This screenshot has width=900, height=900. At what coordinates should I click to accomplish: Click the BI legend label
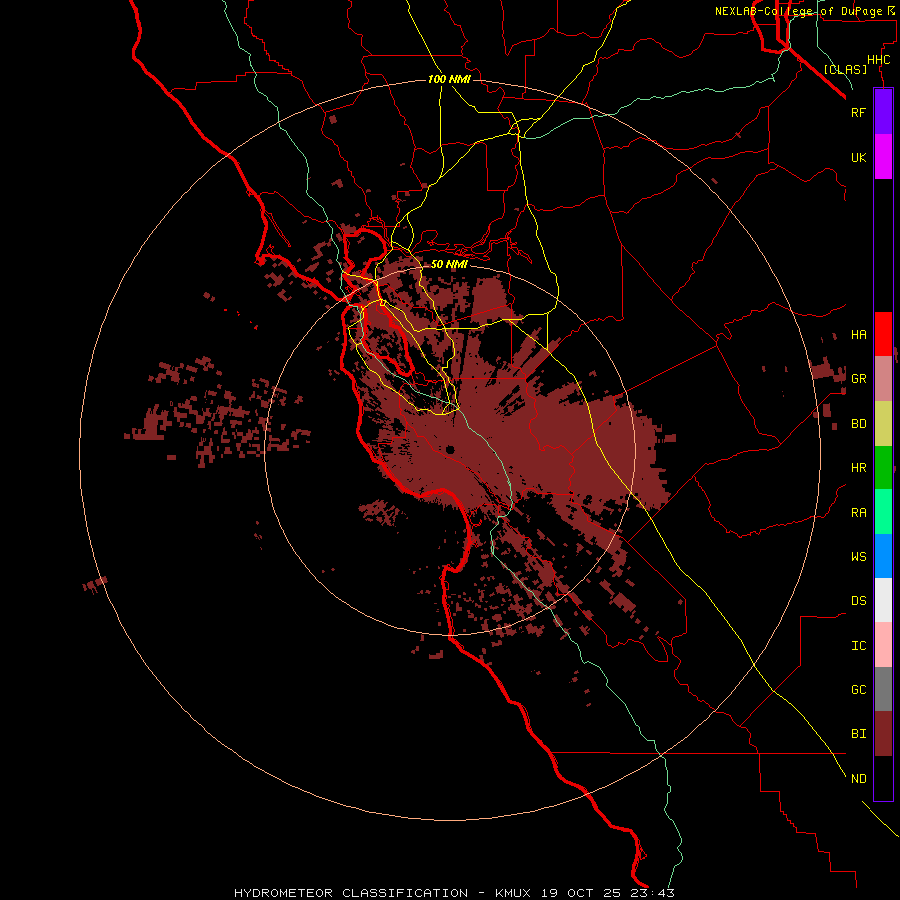pyautogui.click(x=858, y=734)
